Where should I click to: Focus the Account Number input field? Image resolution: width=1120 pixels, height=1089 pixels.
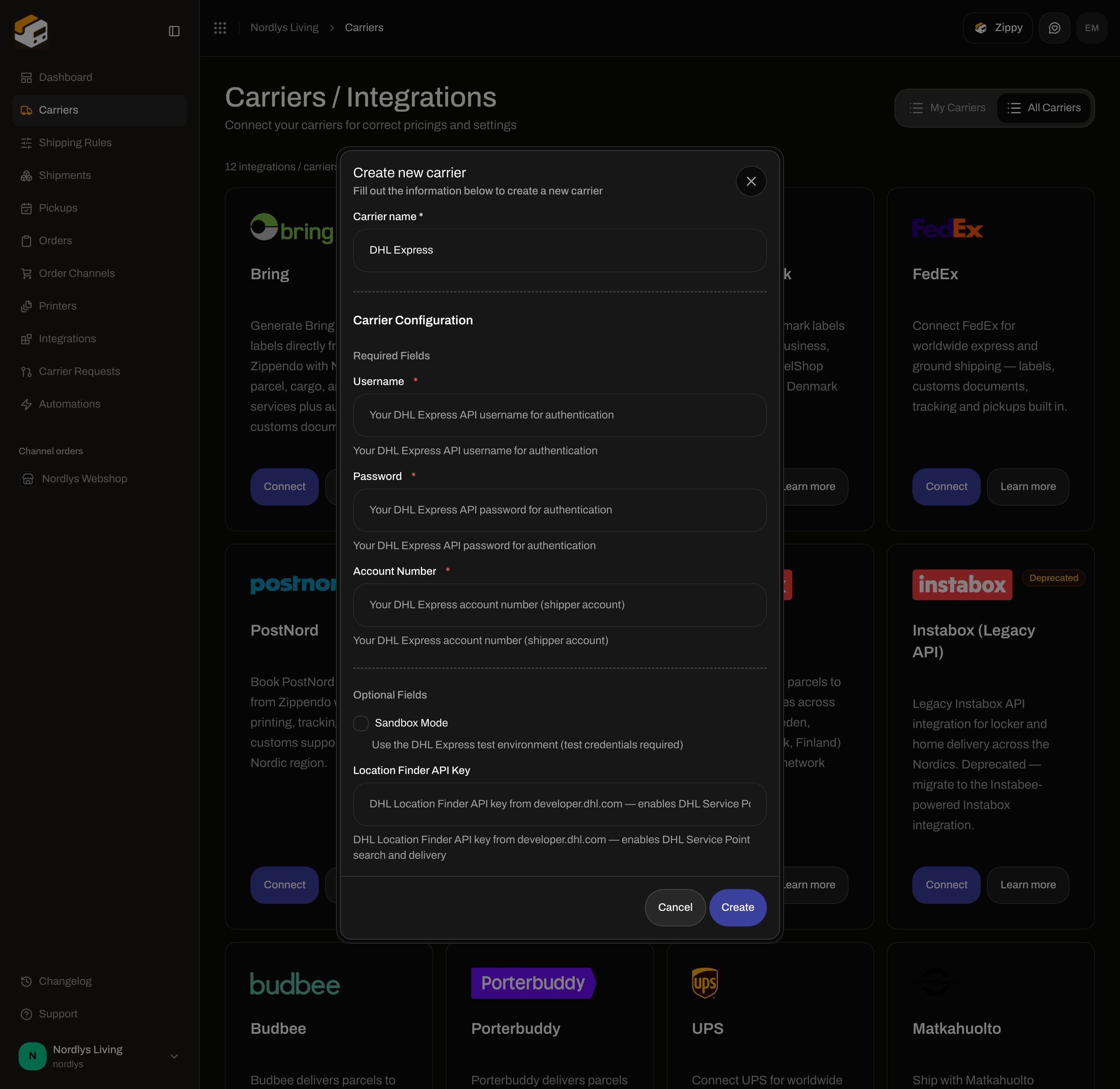point(560,605)
